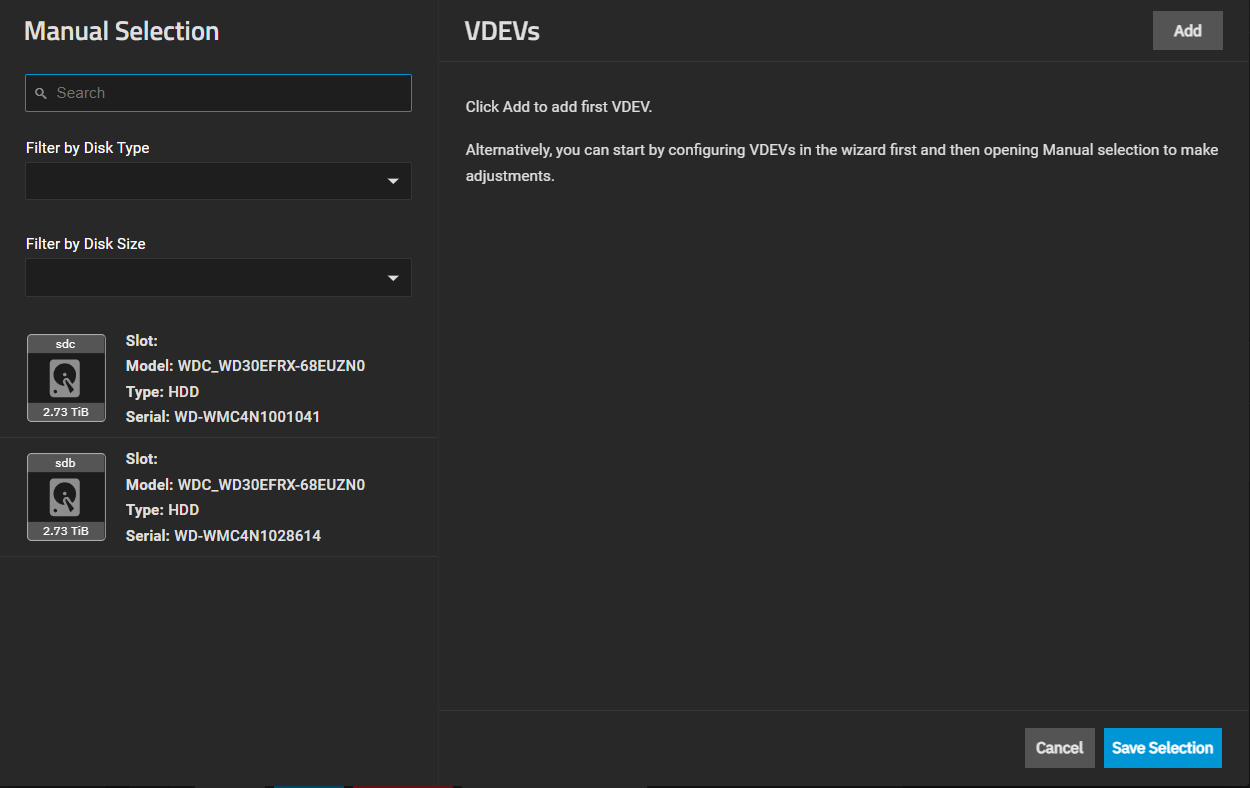Click the Slot label of sdb

click(x=142, y=459)
